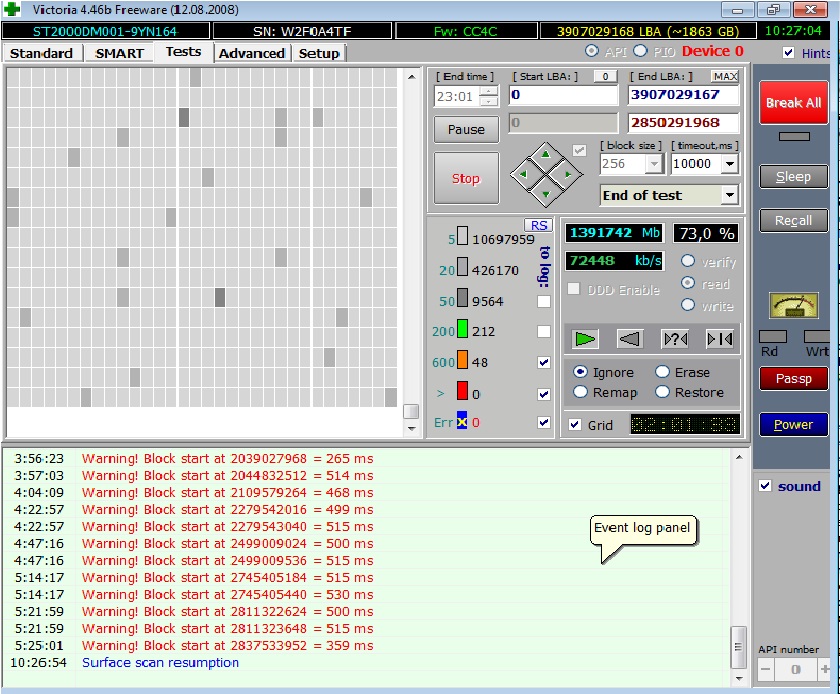840x694 pixels.
Task: Click the event log scrollbar down arrow
Action: [739, 678]
